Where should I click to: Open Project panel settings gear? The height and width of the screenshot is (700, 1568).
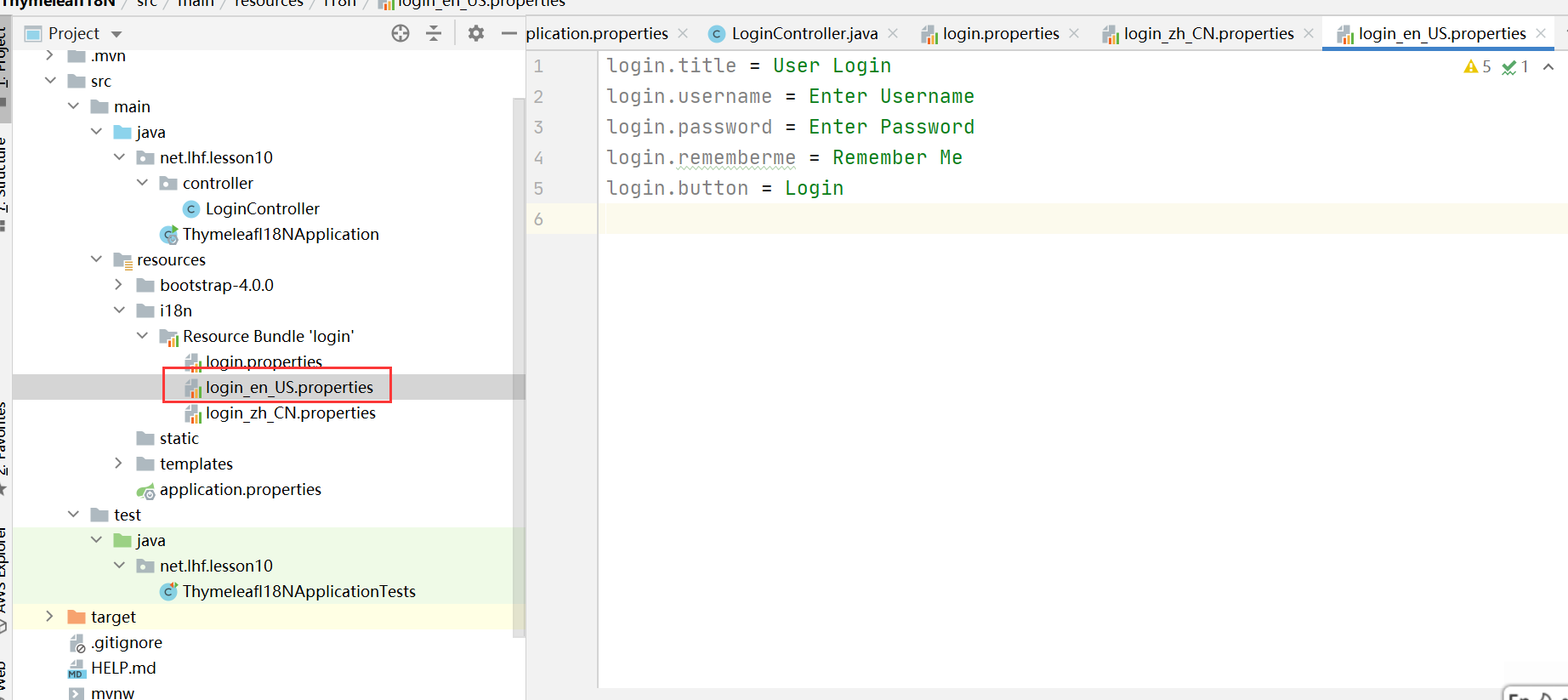coord(476,33)
